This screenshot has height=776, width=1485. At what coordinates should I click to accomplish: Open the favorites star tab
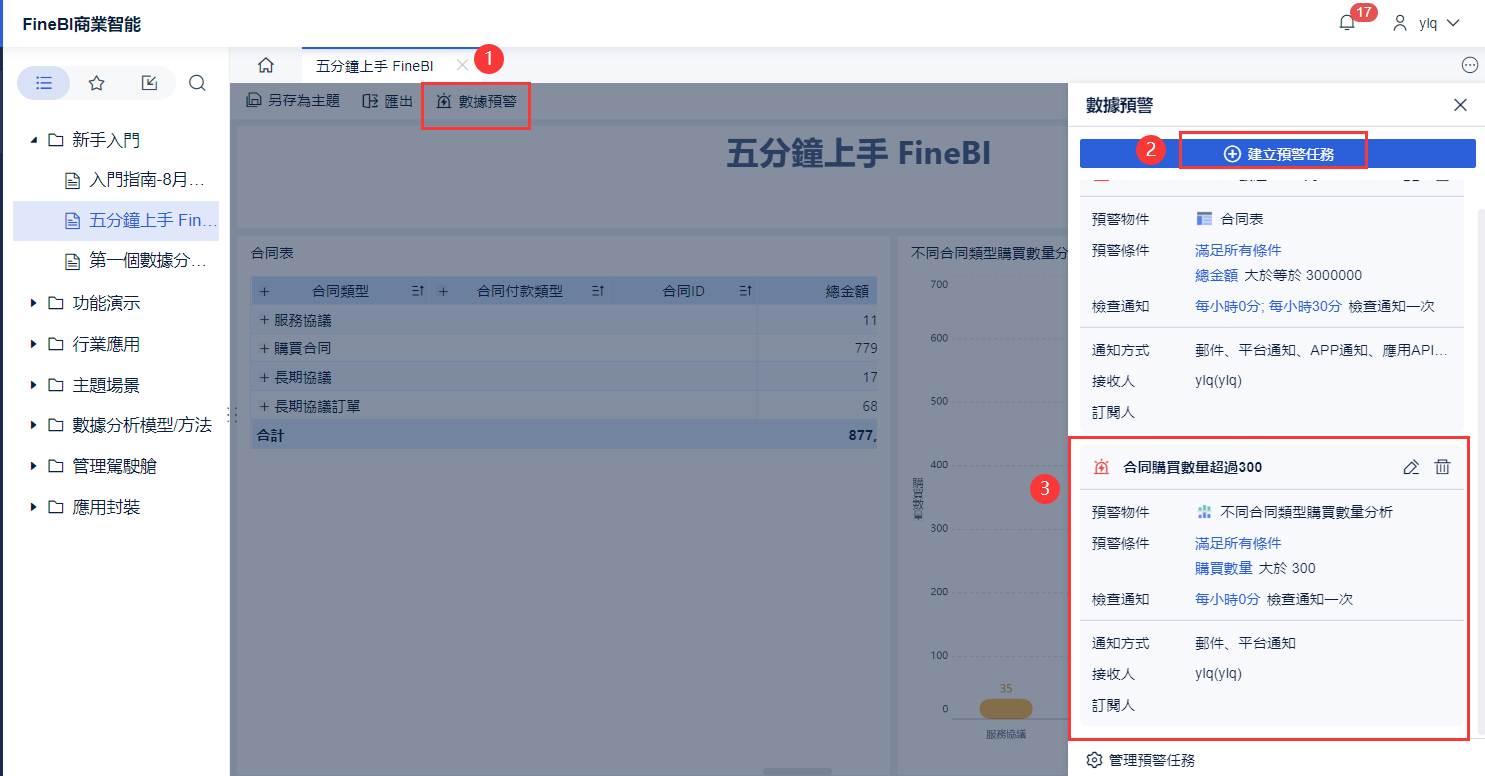coord(97,83)
